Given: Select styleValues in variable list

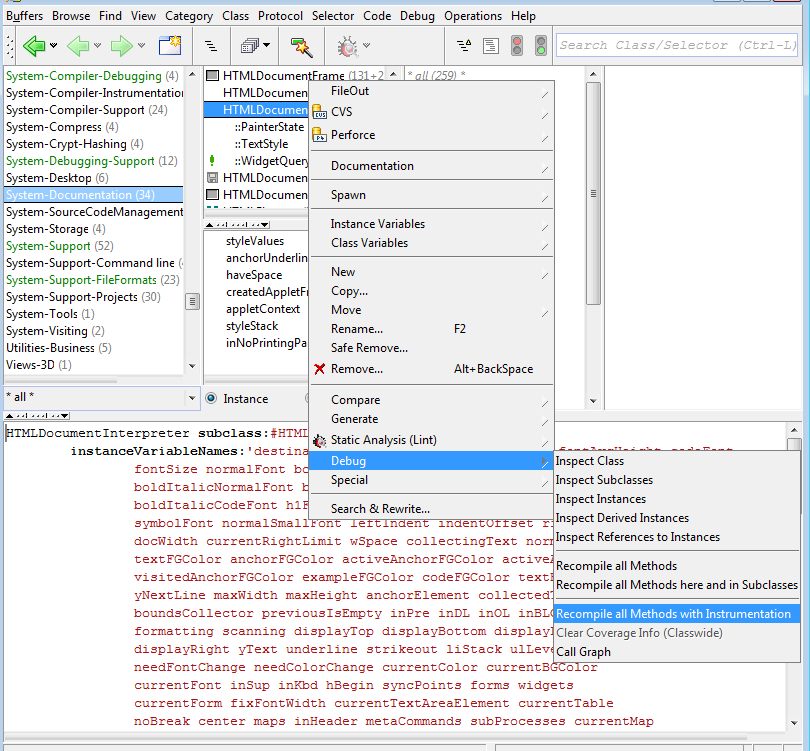Looking at the screenshot, I should tap(255, 241).
